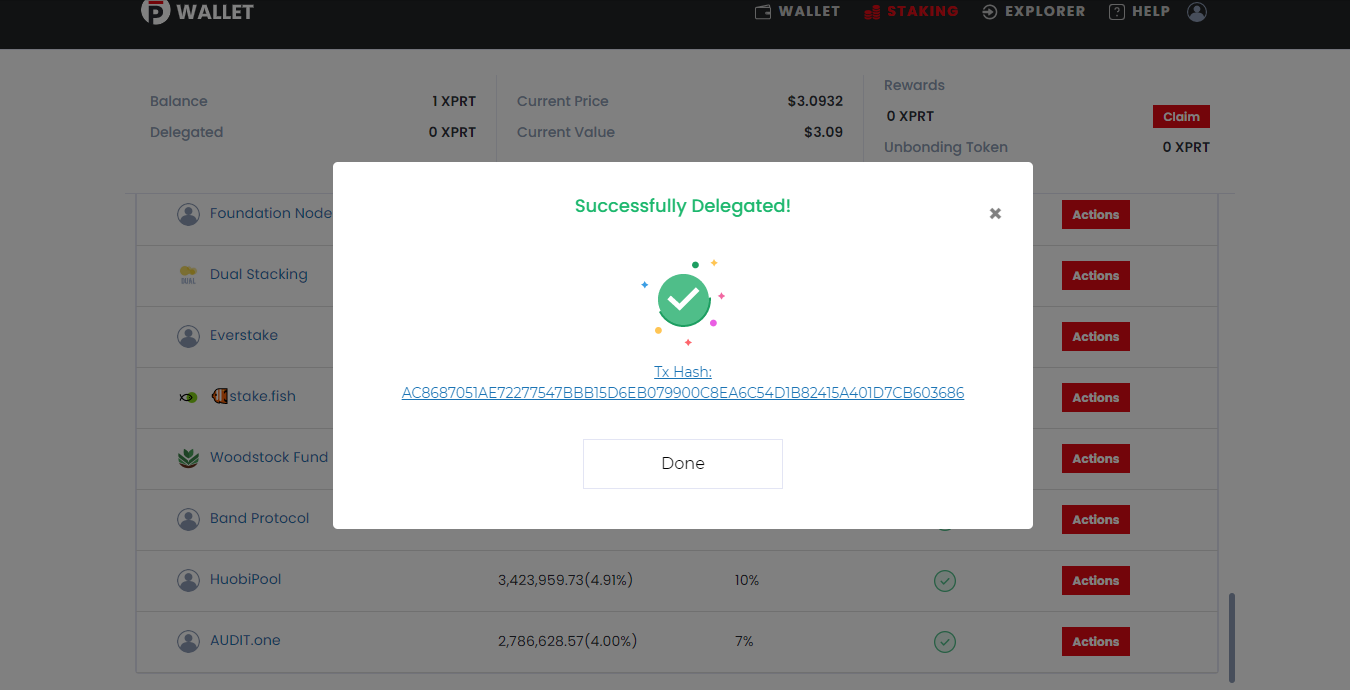This screenshot has height=690, width=1350.
Task: Go to the Wallet nav item
Action: click(797, 12)
